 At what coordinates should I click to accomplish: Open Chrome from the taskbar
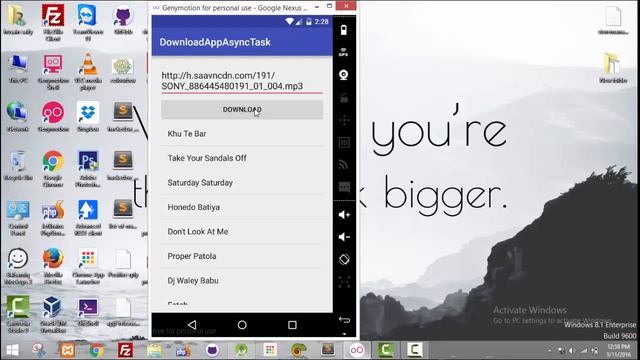pyautogui.click(x=96, y=350)
